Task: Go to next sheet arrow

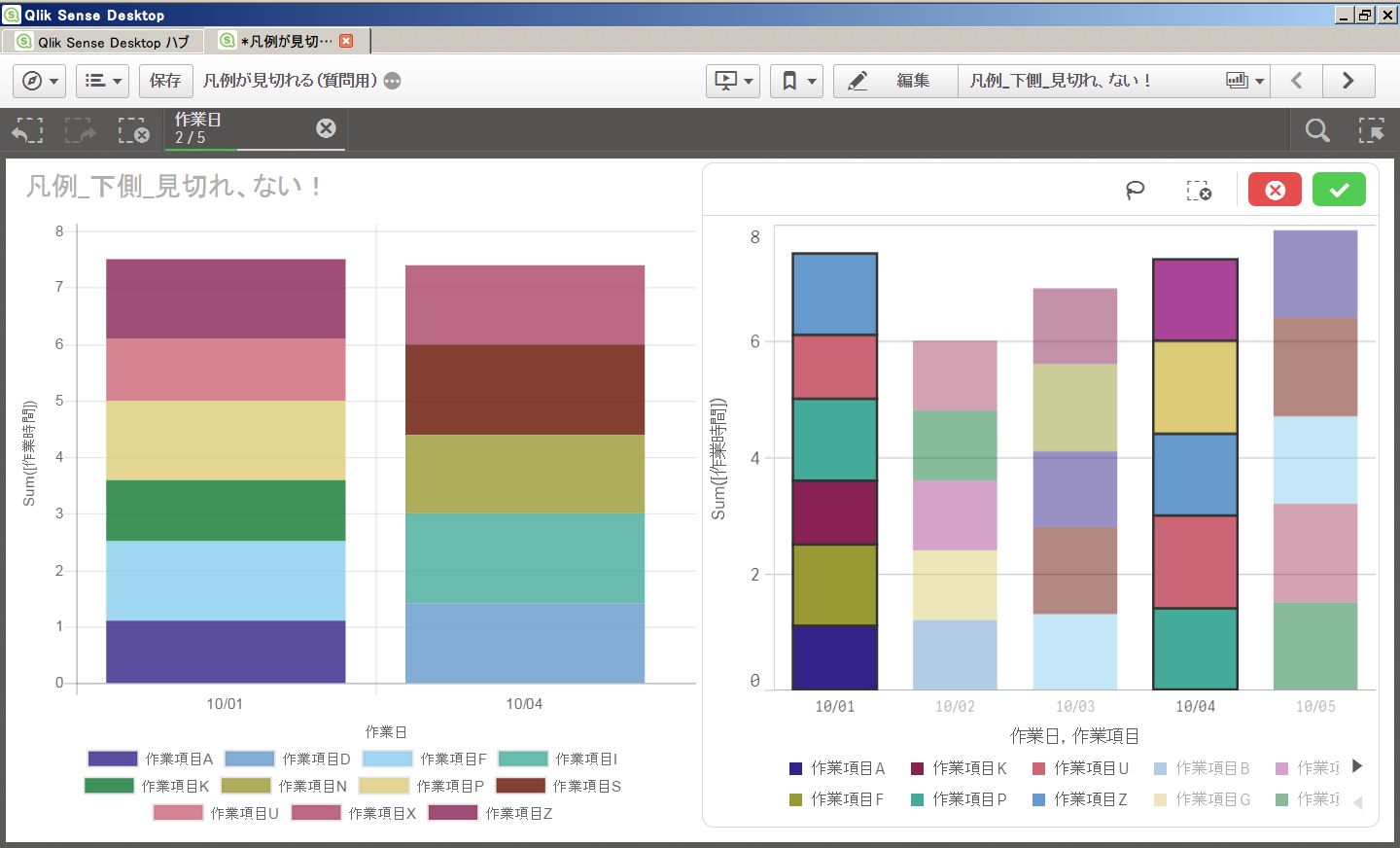Action: click(1347, 81)
